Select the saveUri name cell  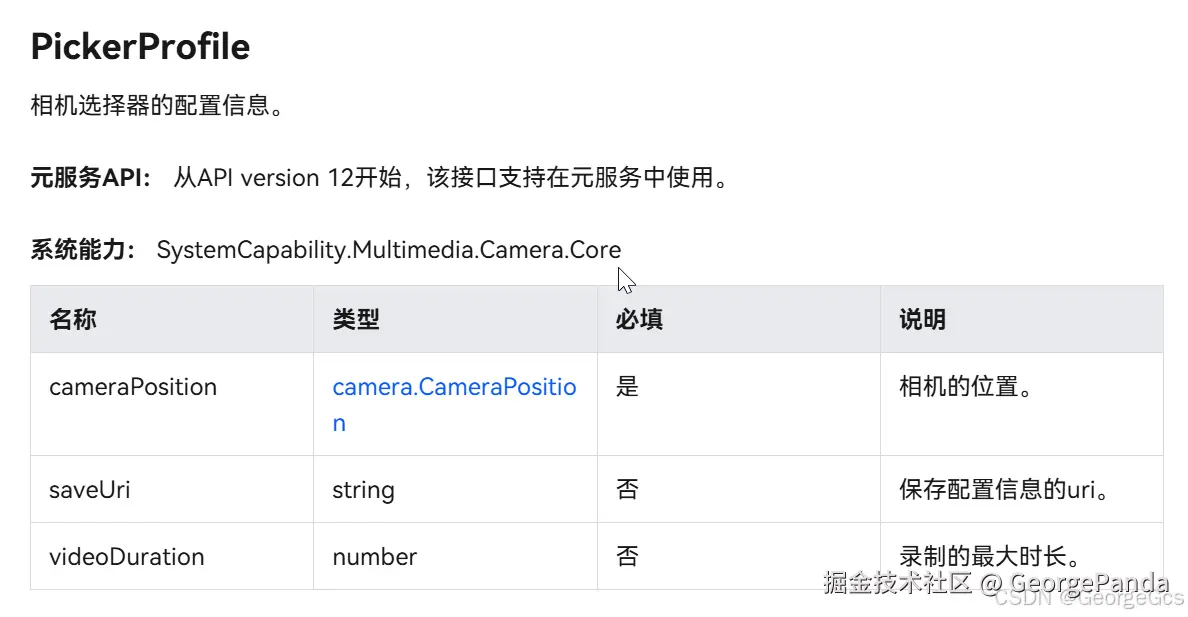click(90, 490)
